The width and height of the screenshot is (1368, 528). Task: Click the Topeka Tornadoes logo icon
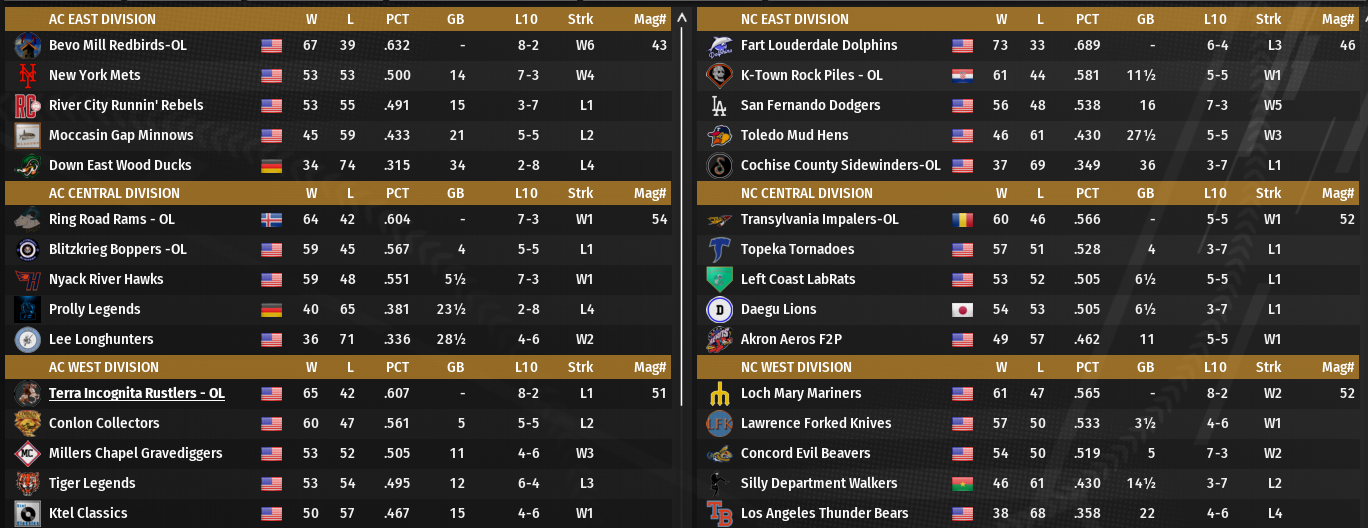(719, 249)
